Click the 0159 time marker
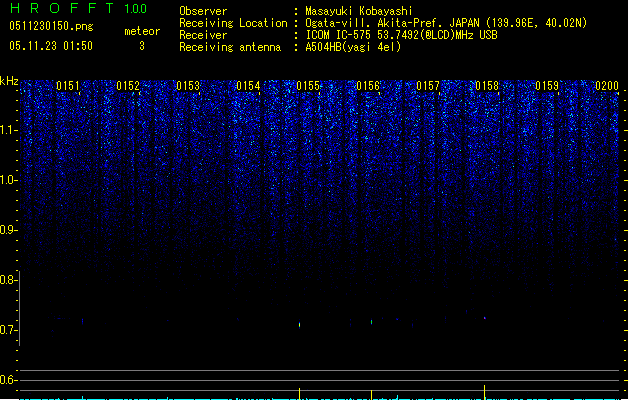The image size is (629, 400). 547,86
